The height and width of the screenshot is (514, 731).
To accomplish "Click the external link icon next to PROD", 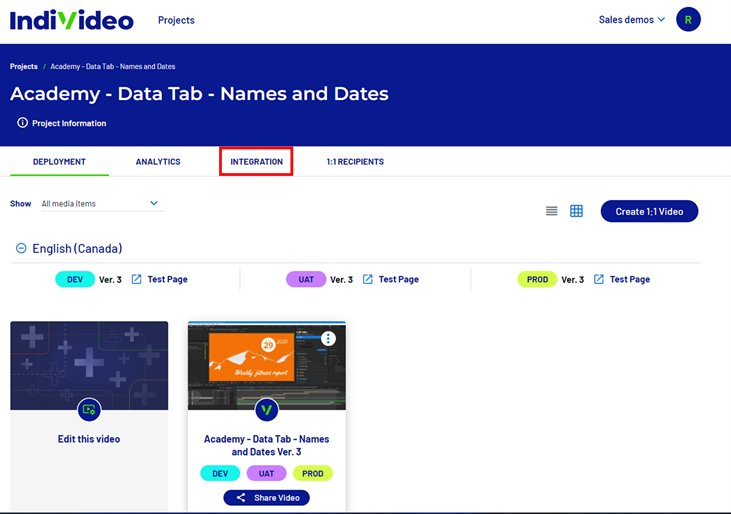I will click(599, 279).
